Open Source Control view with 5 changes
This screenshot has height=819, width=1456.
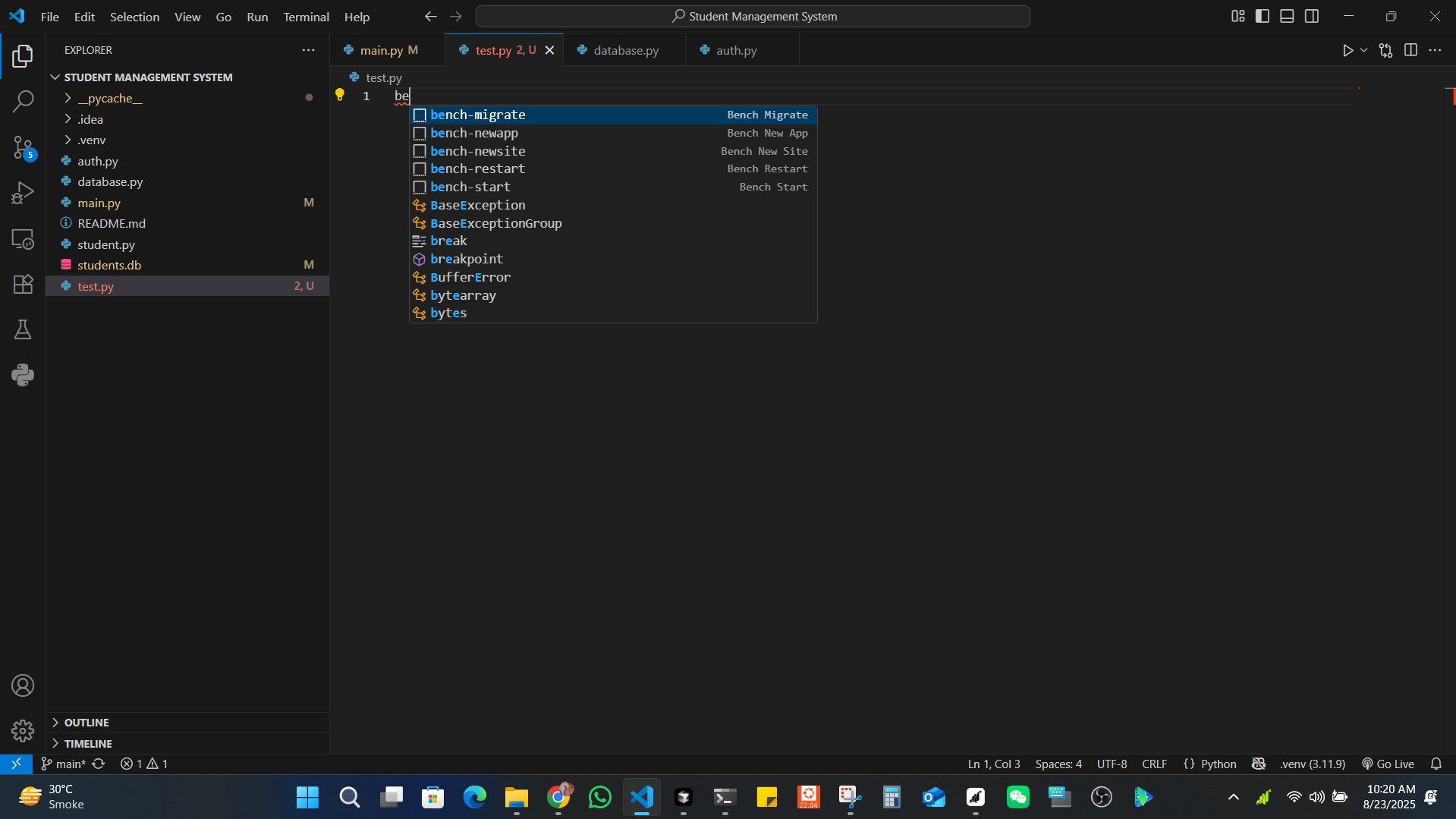pos(23,147)
